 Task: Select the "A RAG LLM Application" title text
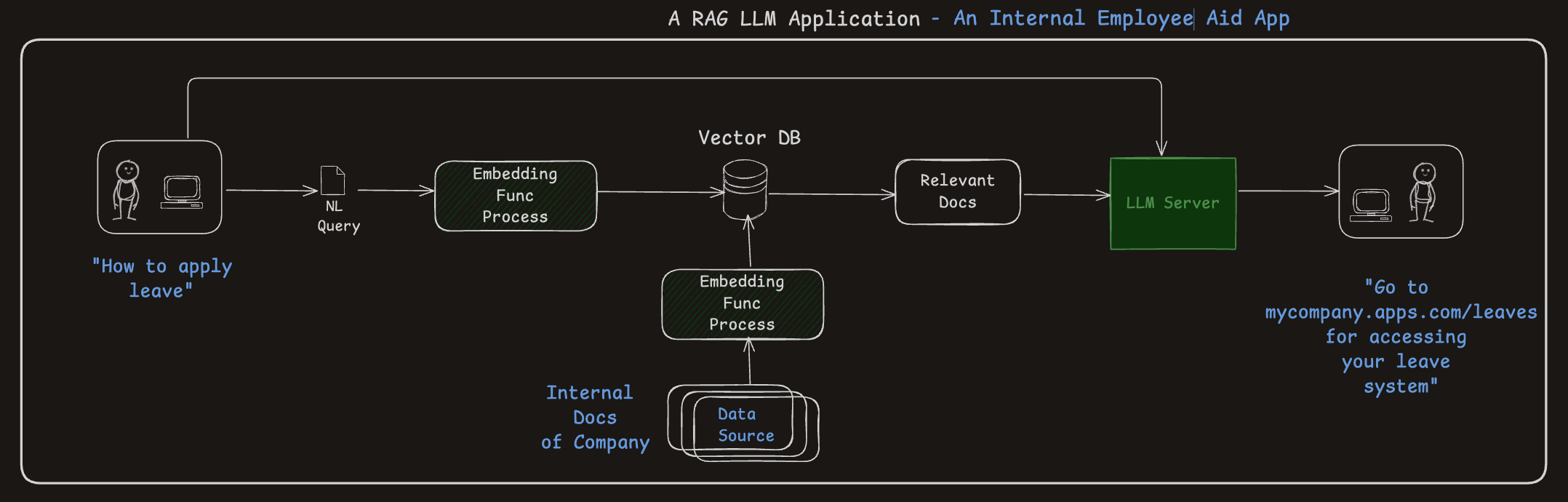coord(794,19)
